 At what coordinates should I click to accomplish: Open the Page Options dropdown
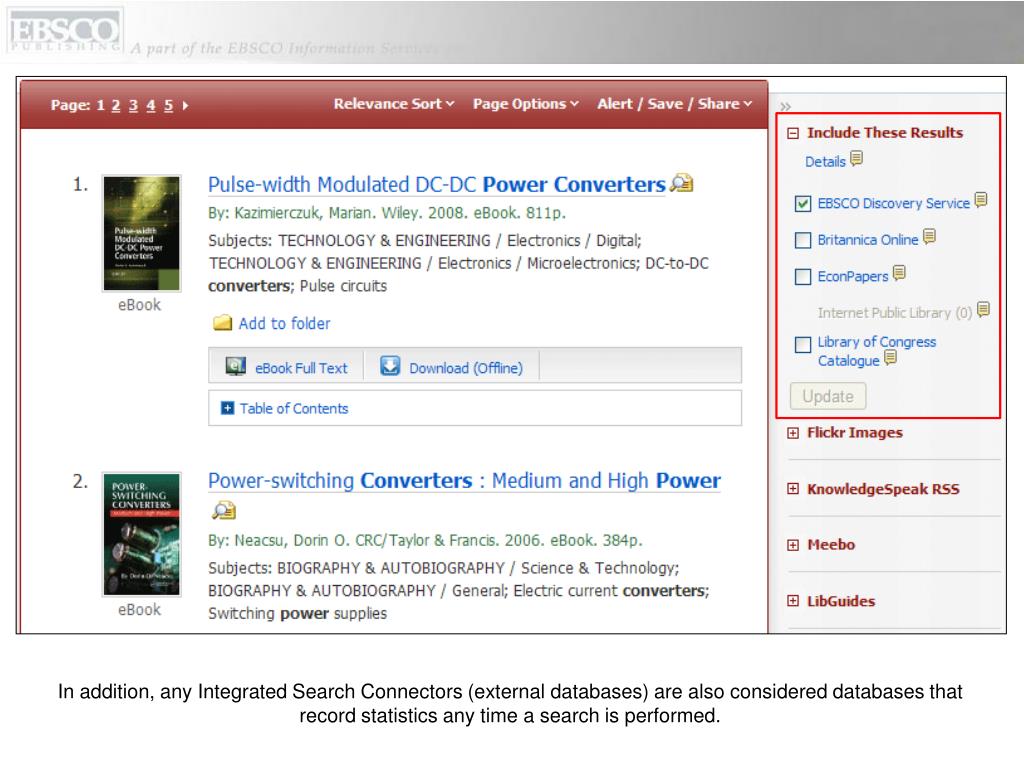[x=526, y=104]
